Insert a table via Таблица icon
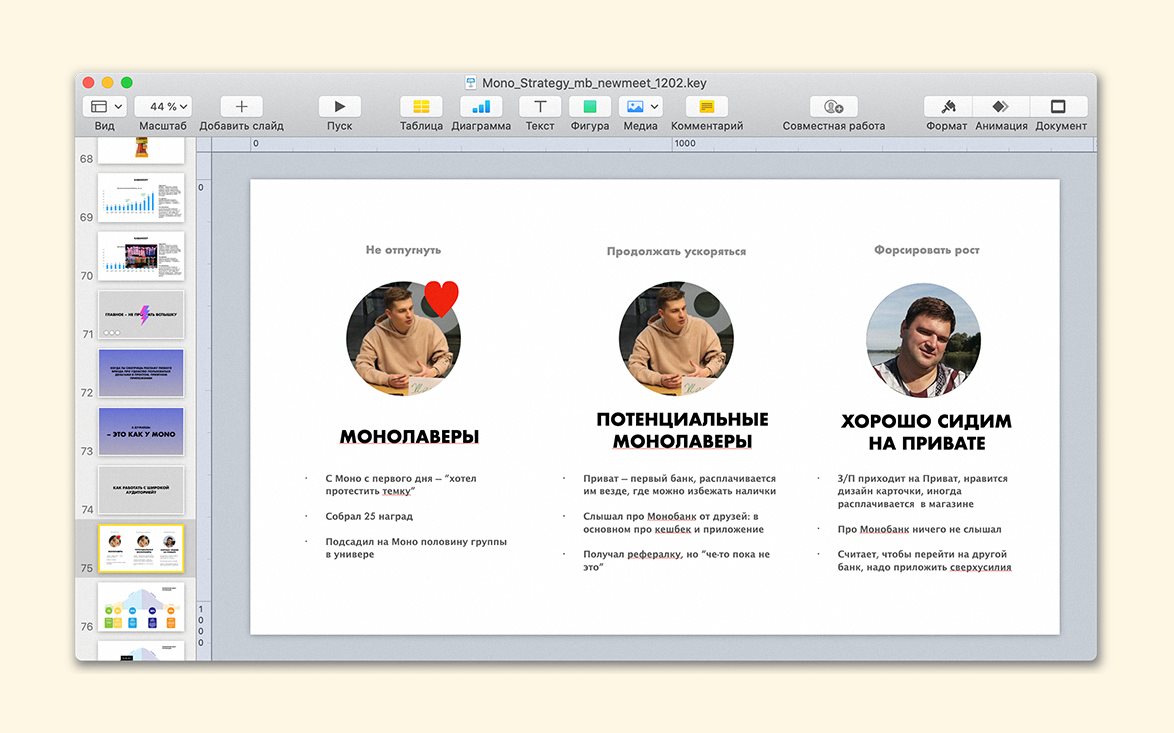 pyautogui.click(x=421, y=106)
